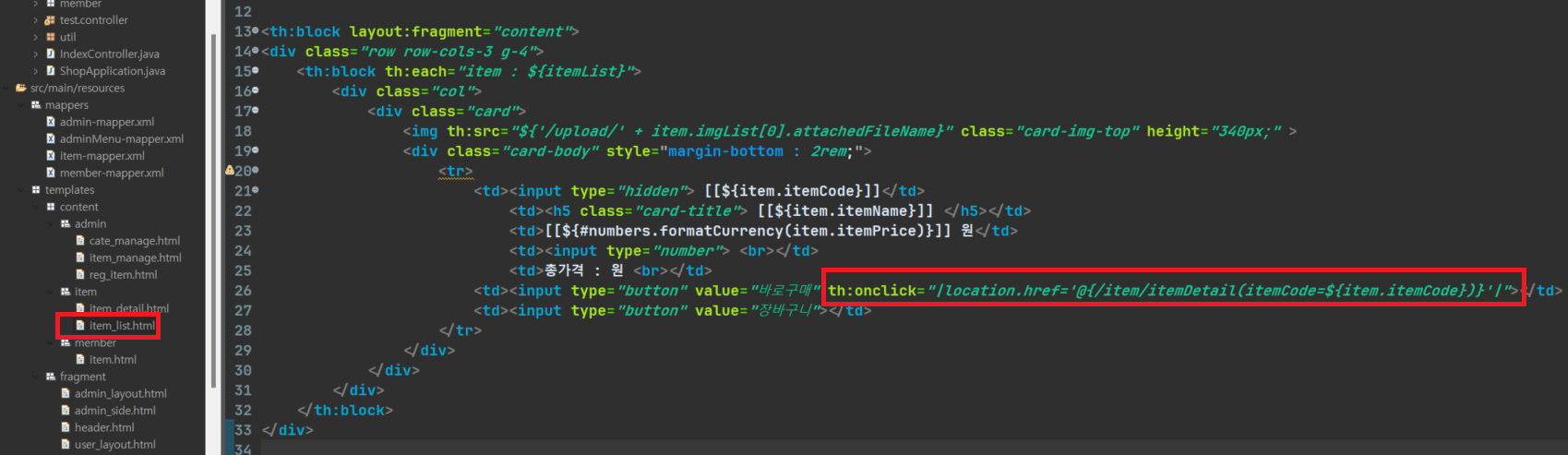Toggle code folding at line 19
This screenshot has width=1568, height=455.
(256, 150)
